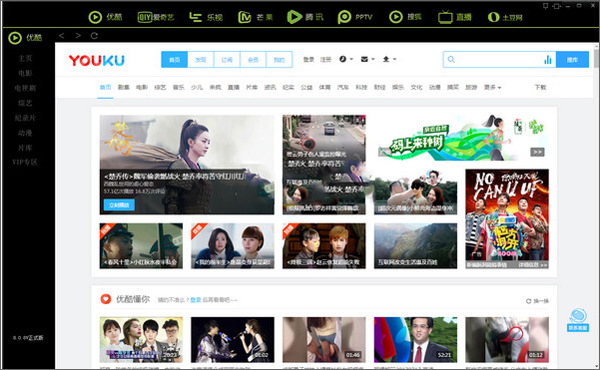Viewport: 600px width, 370px height.
Task: Open the 体育 category
Action: 325,87
